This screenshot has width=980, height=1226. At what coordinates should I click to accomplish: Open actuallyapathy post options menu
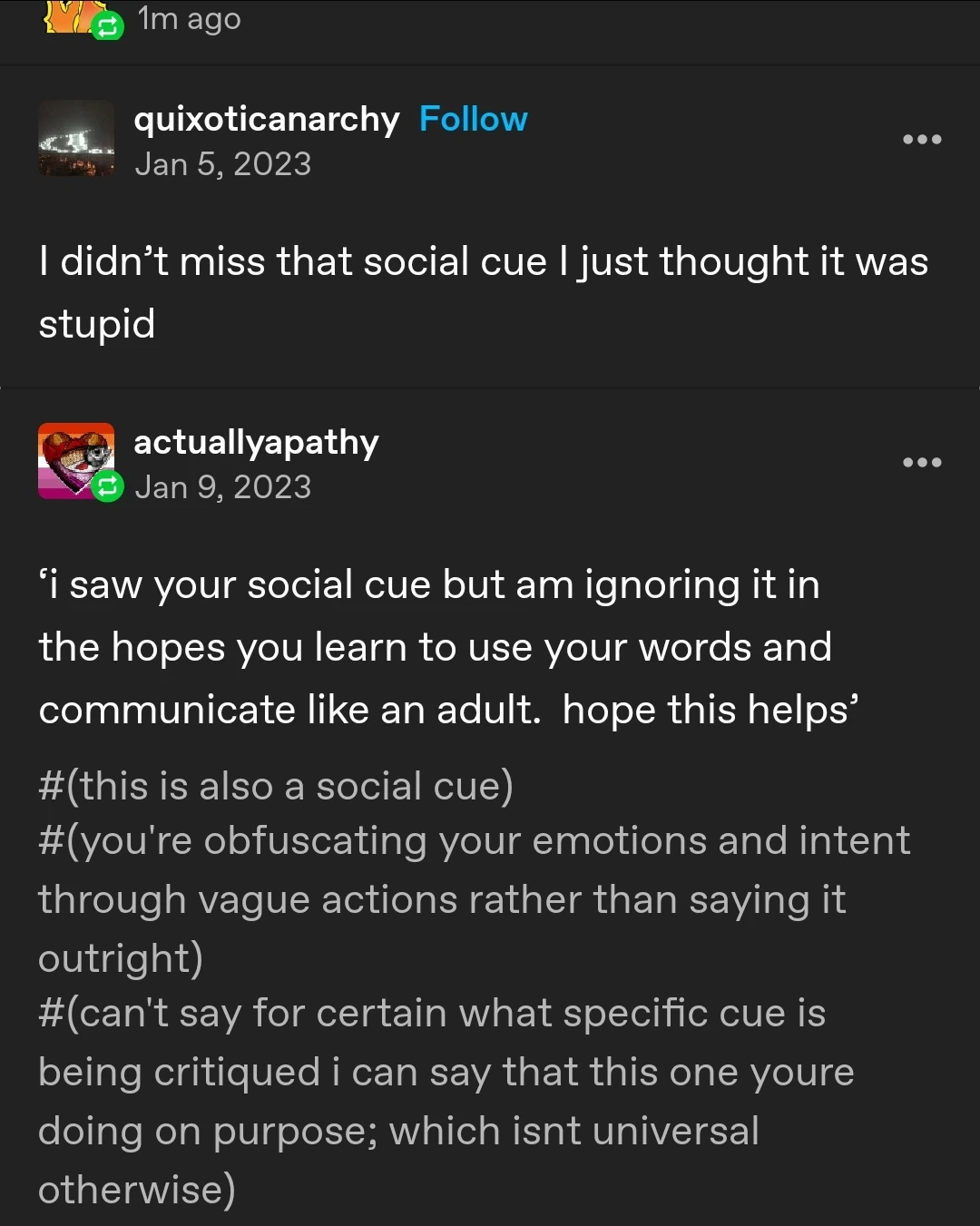pos(922,463)
